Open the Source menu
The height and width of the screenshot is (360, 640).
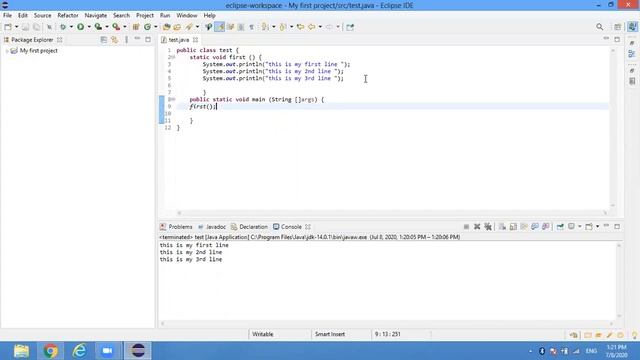click(42, 16)
